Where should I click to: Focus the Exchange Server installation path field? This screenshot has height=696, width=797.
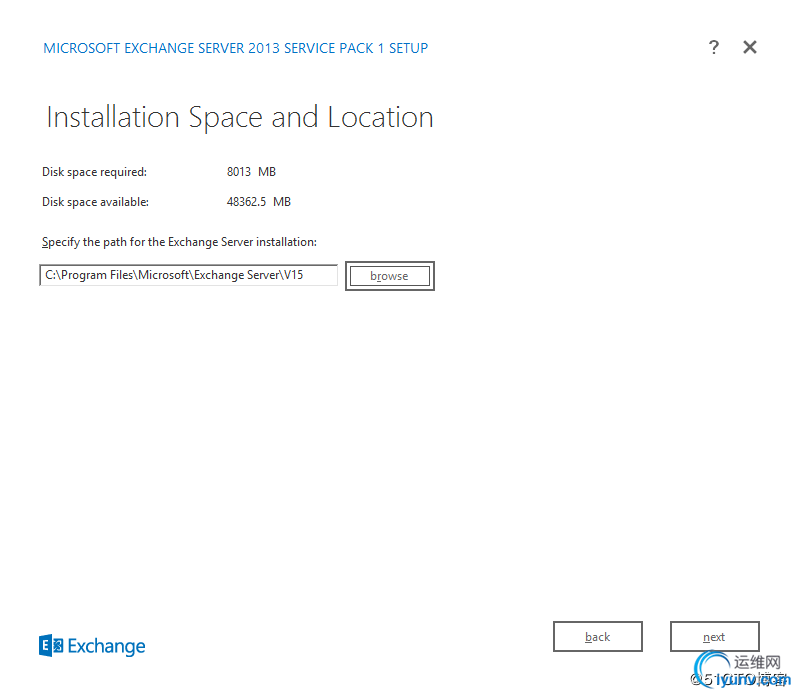coord(189,275)
